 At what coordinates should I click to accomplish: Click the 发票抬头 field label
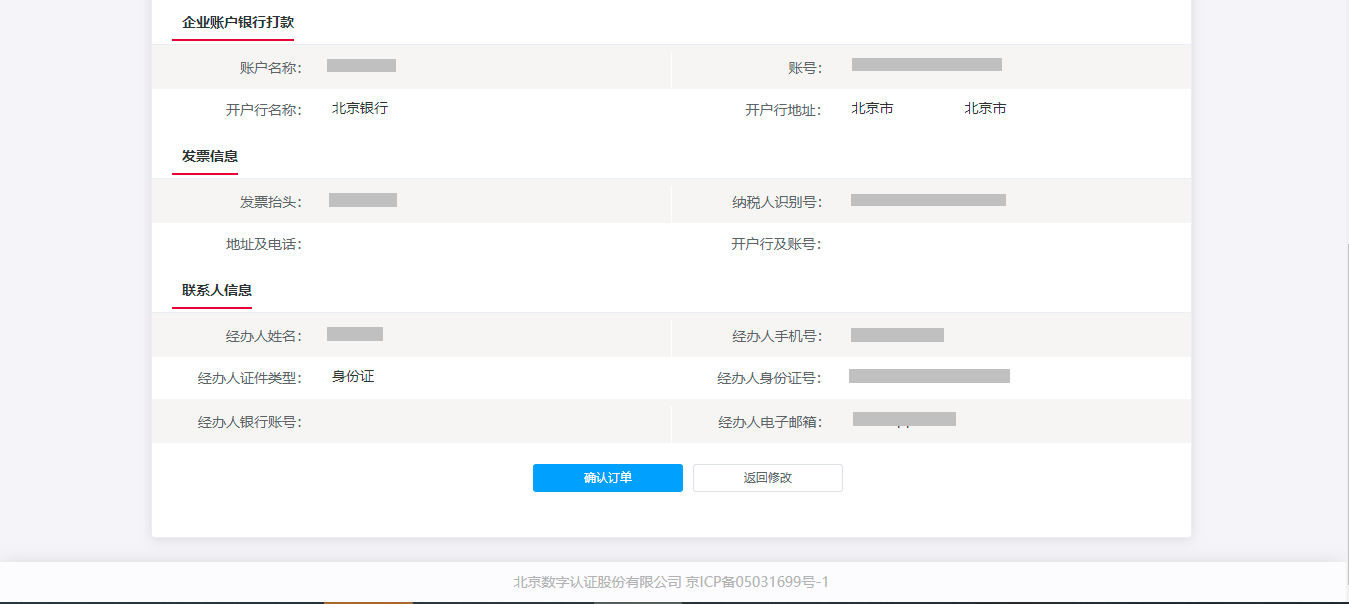(x=271, y=202)
